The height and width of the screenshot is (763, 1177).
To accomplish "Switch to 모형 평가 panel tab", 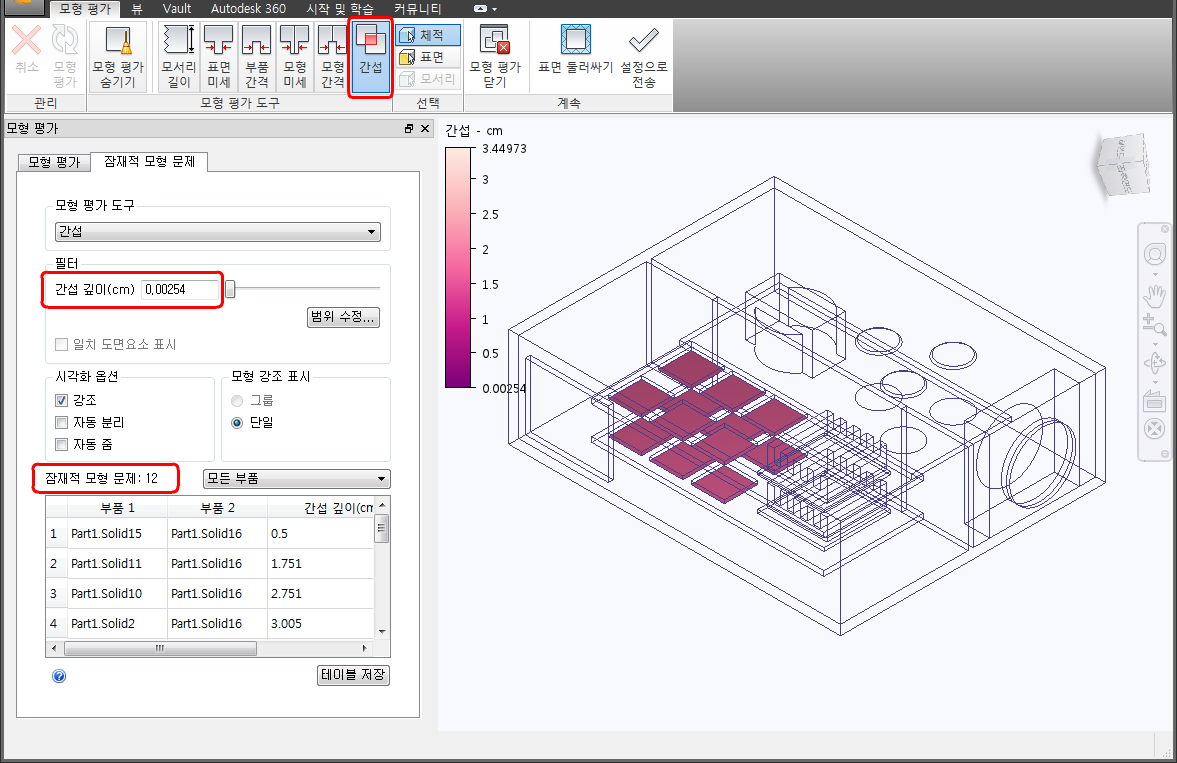I will (54, 162).
